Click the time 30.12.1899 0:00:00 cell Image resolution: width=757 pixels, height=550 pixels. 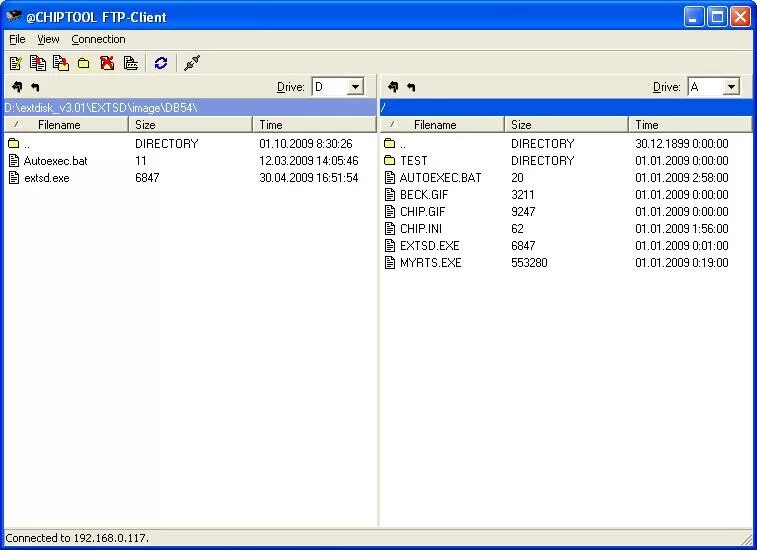pyautogui.click(x=682, y=144)
